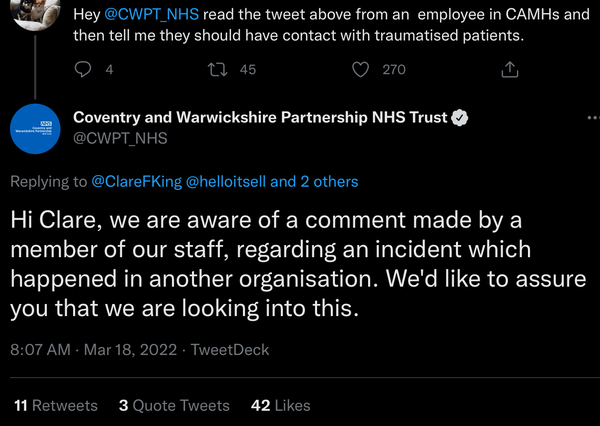Click the 270 likes count on the top tweet

(394, 69)
